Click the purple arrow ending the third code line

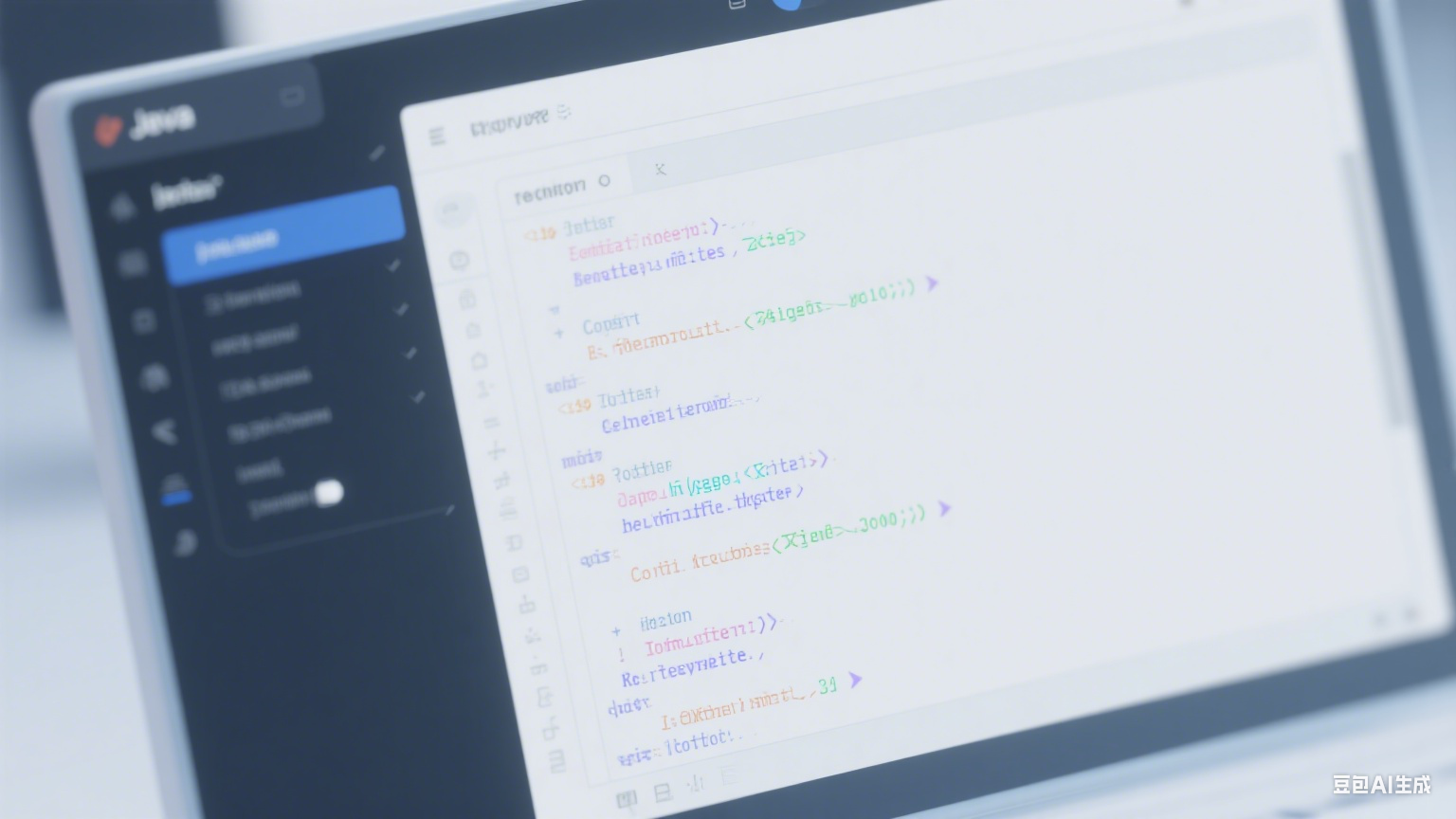coord(932,283)
